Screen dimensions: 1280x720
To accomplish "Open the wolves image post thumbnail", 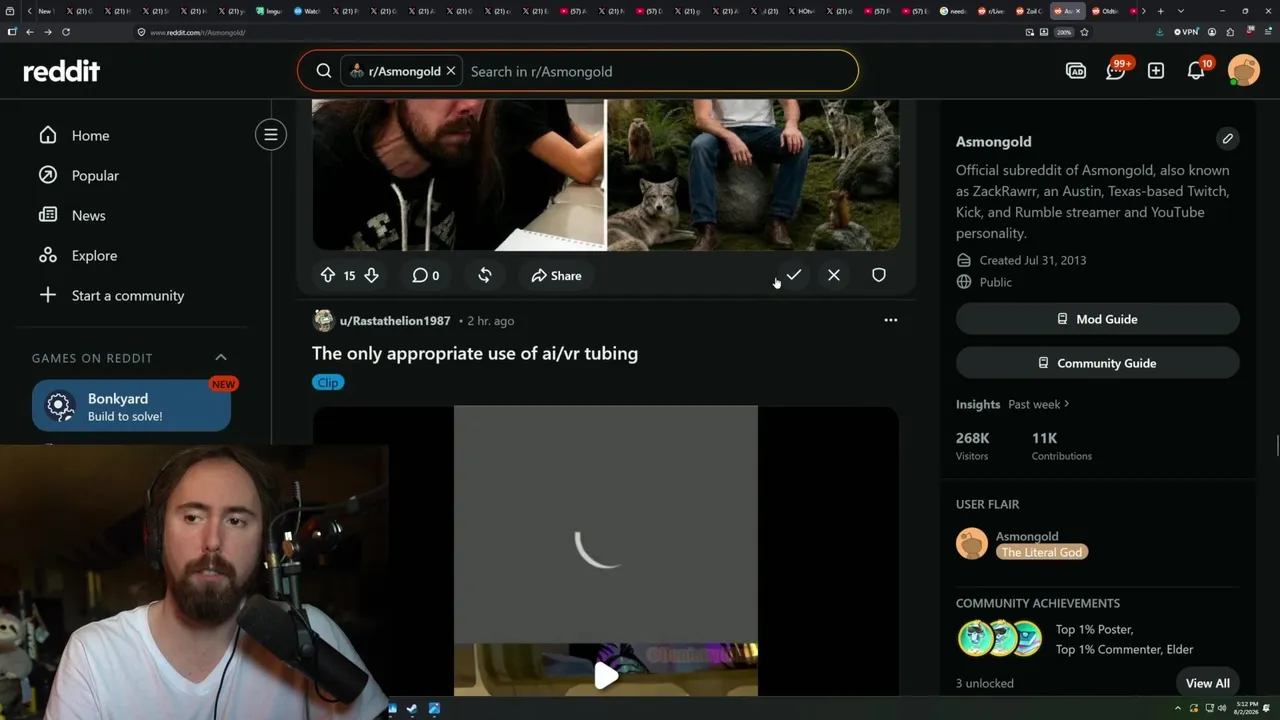I will (606, 174).
